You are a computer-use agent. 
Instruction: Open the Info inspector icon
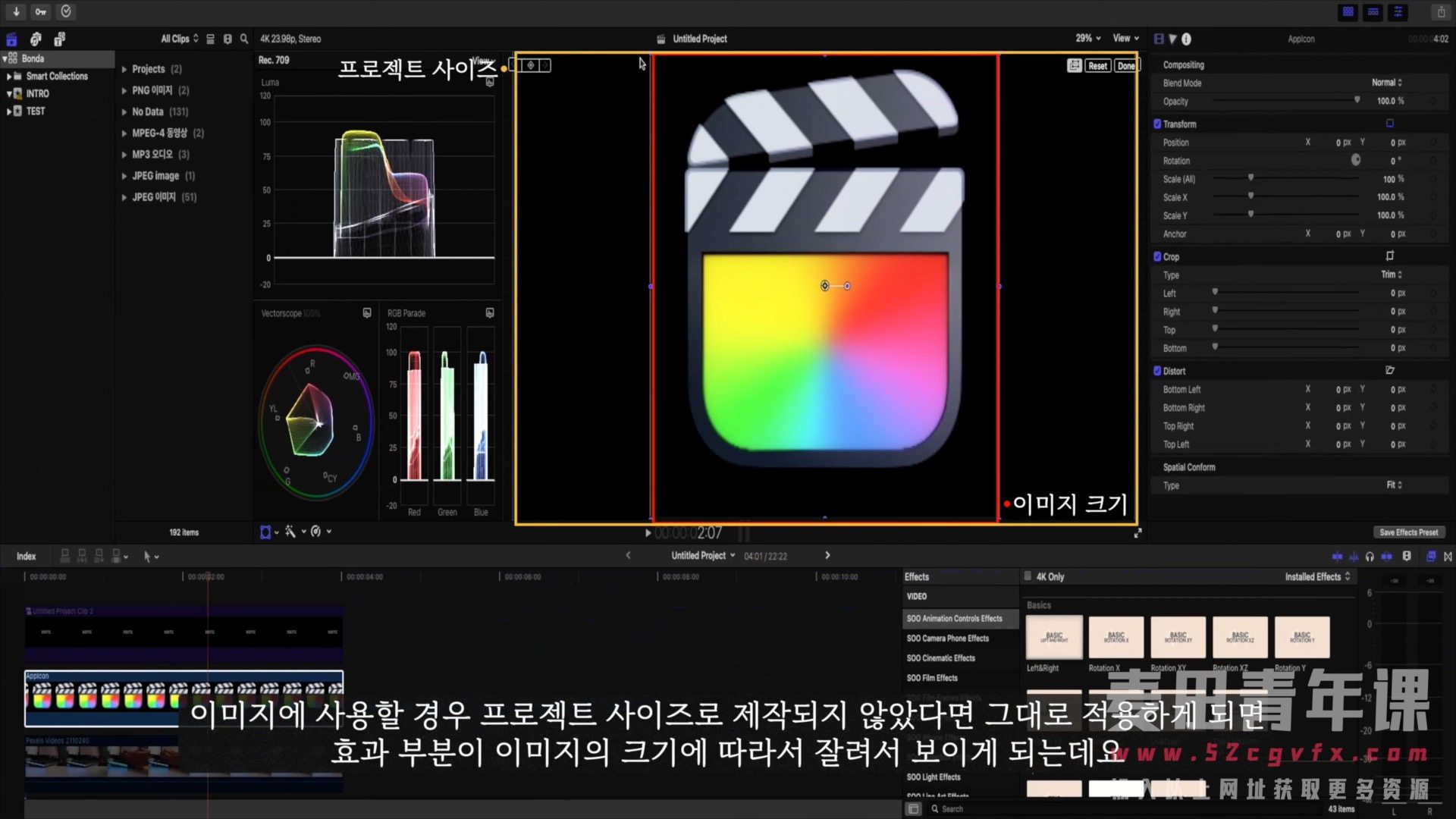(1186, 39)
